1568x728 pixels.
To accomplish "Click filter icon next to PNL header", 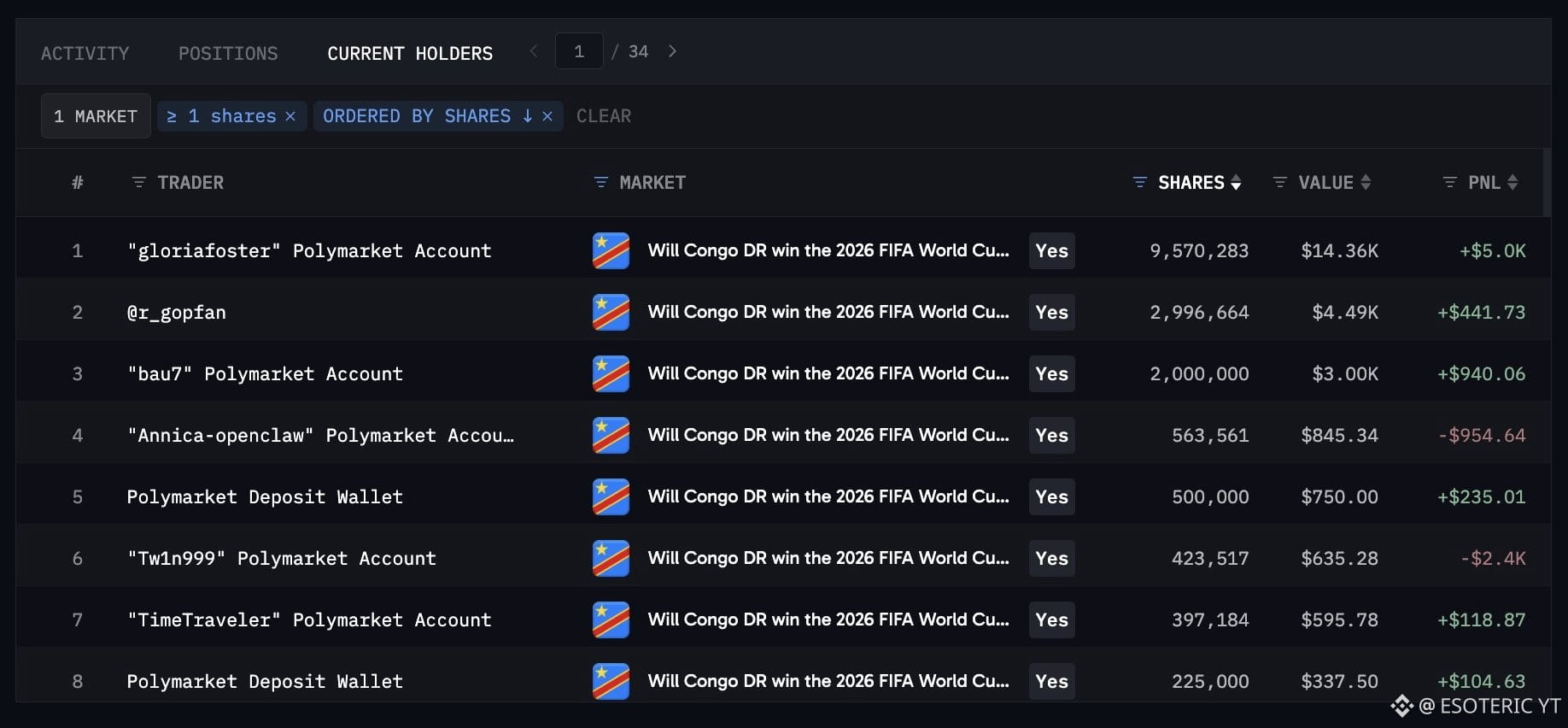I will coord(1449,182).
